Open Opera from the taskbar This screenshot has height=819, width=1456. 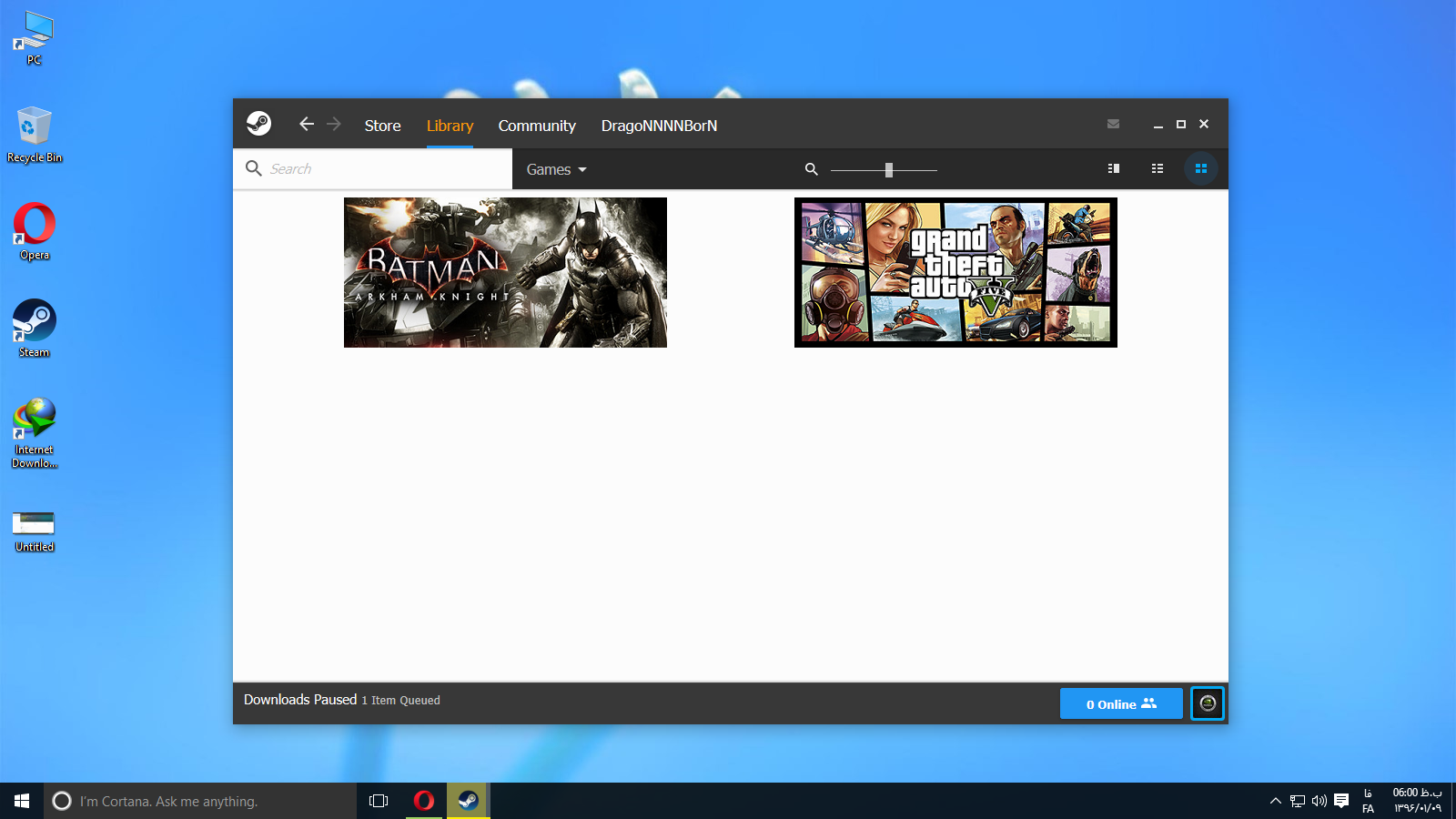[424, 801]
